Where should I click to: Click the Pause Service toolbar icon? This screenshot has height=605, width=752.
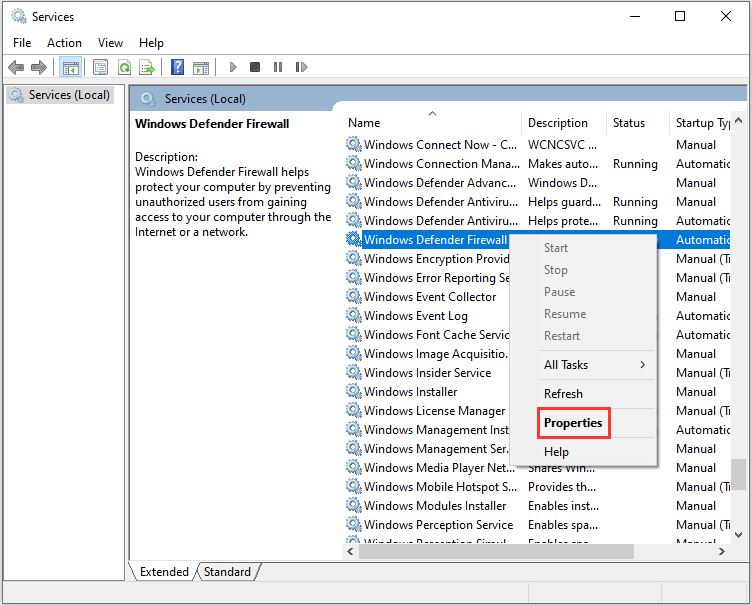277,67
